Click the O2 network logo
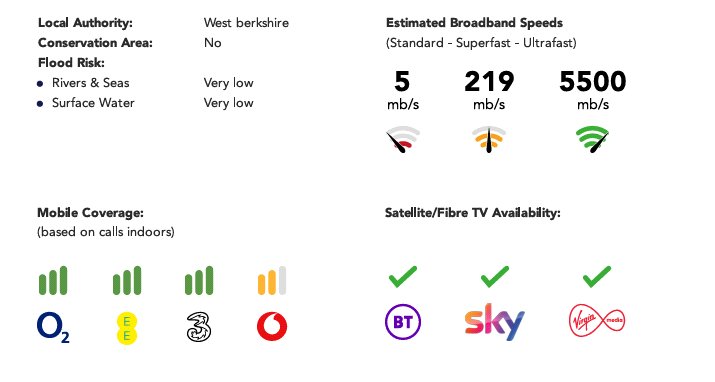 (53, 327)
